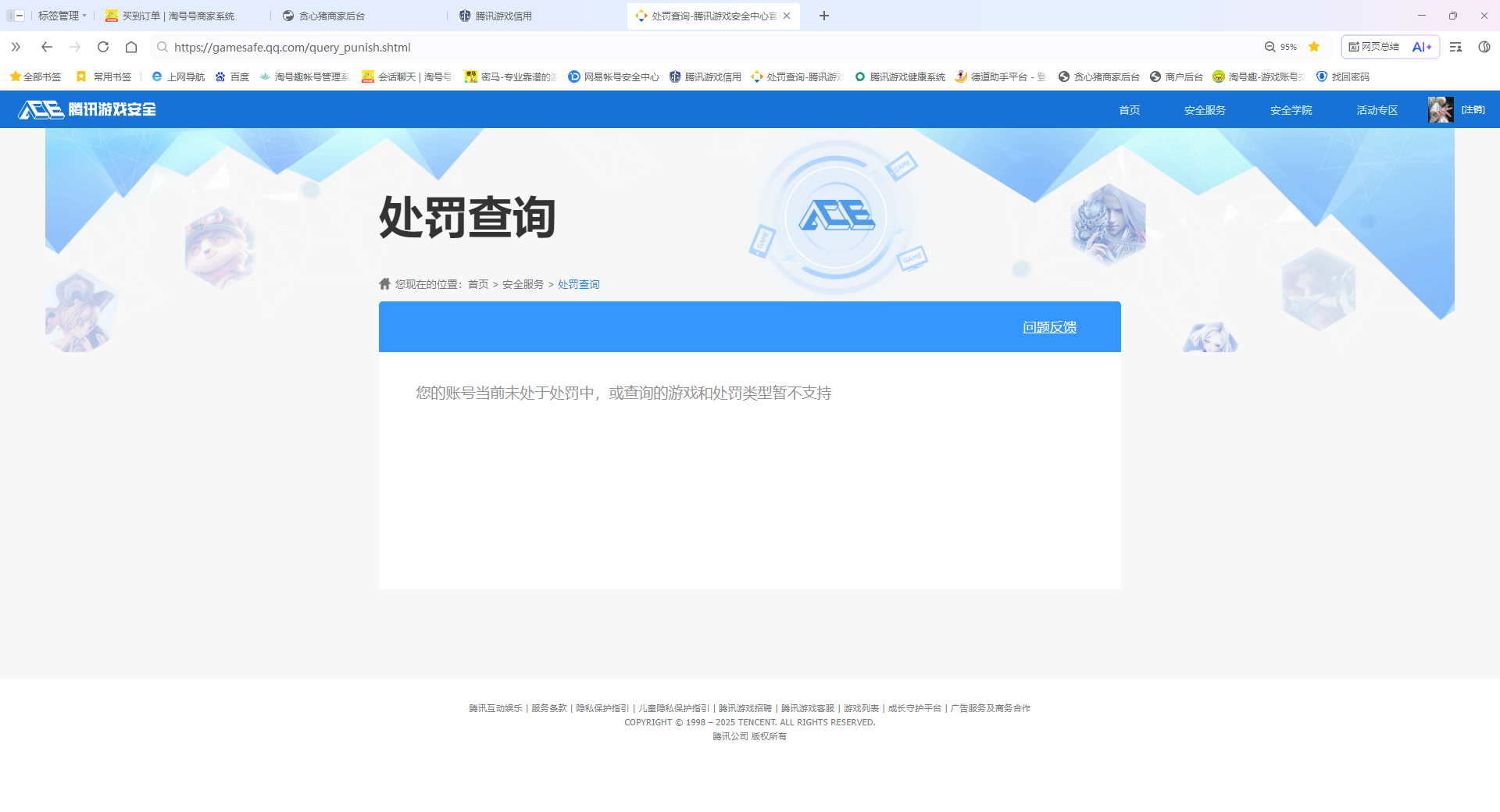Open the 隐私保护指引 footer link
Screen dimensions: 1500x812
click(602, 707)
